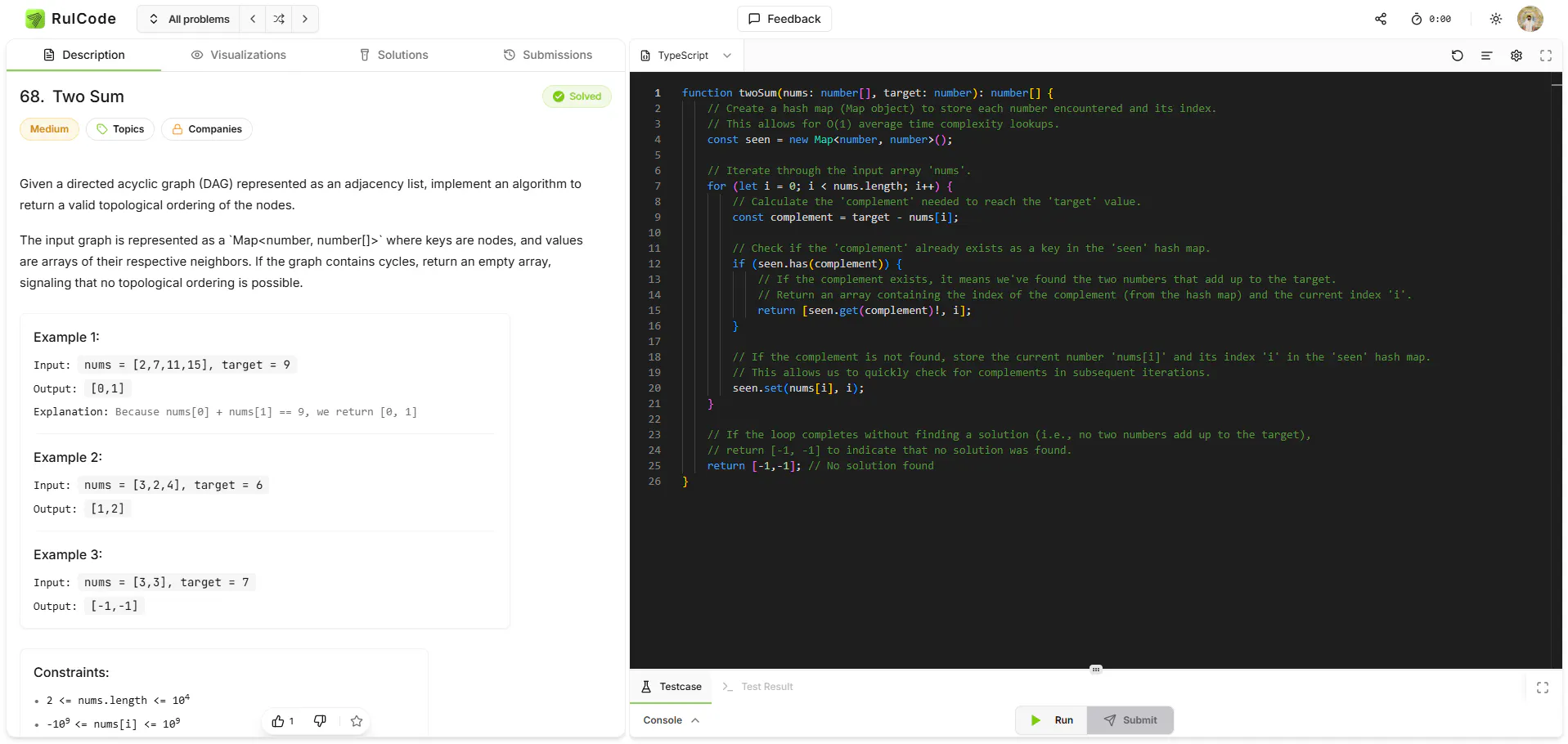This screenshot has height=744, width=1568.
Task: Expand the testcase panel to fullscreen
Action: (1543, 688)
